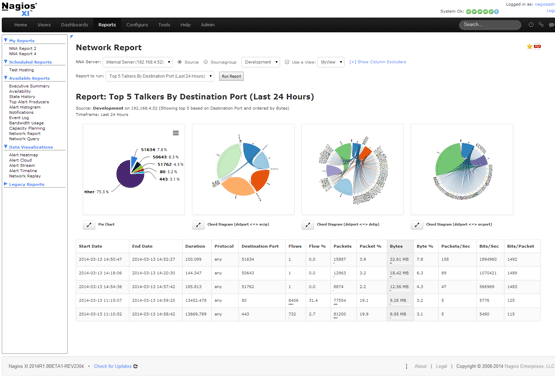Image resolution: width=555 pixels, height=376 pixels.
Task: Sort by the Start Date column header
Action: coord(103,246)
